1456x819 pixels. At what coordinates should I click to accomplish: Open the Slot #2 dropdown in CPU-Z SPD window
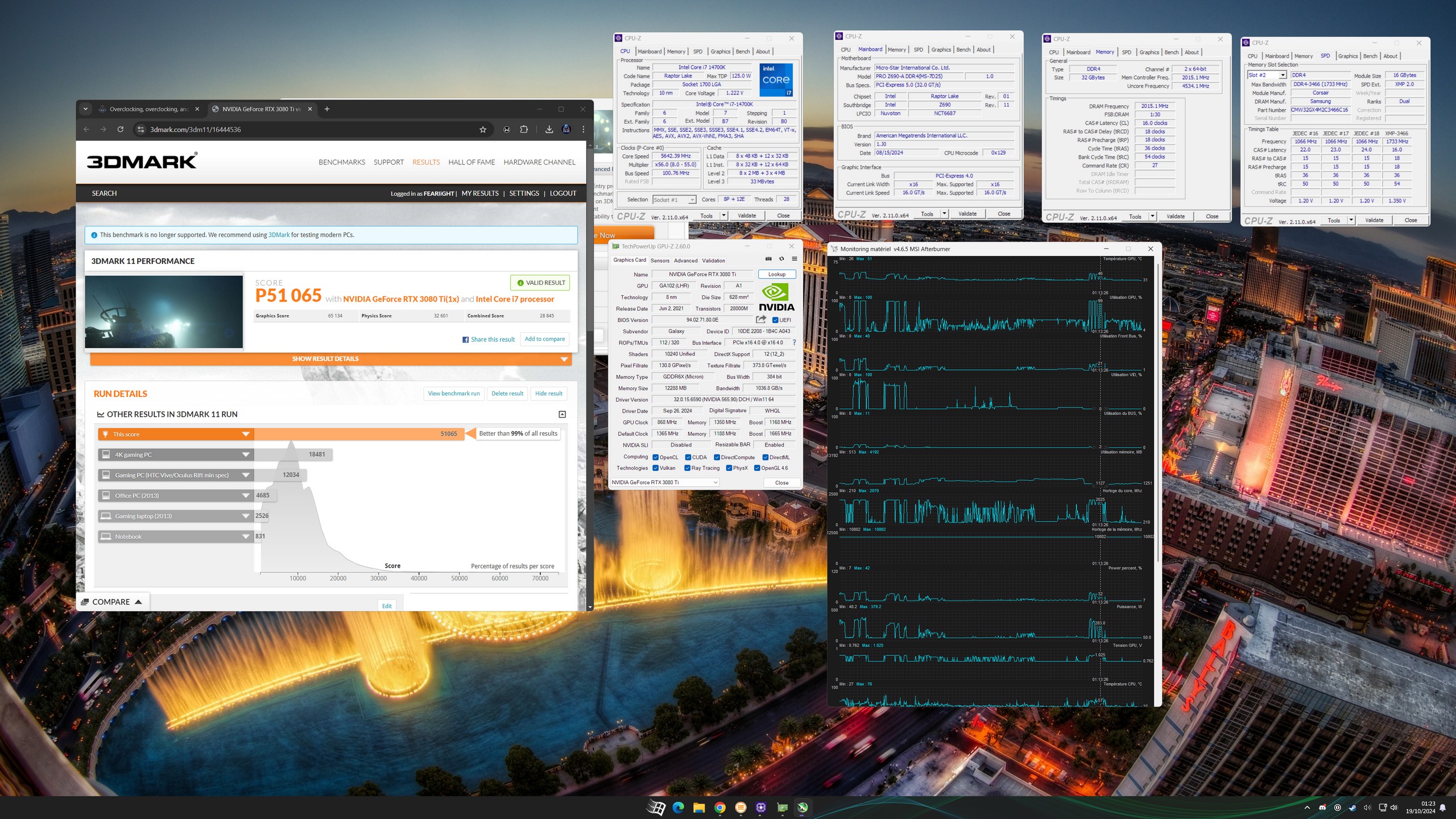pyautogui.click(x=1267, y=75)
